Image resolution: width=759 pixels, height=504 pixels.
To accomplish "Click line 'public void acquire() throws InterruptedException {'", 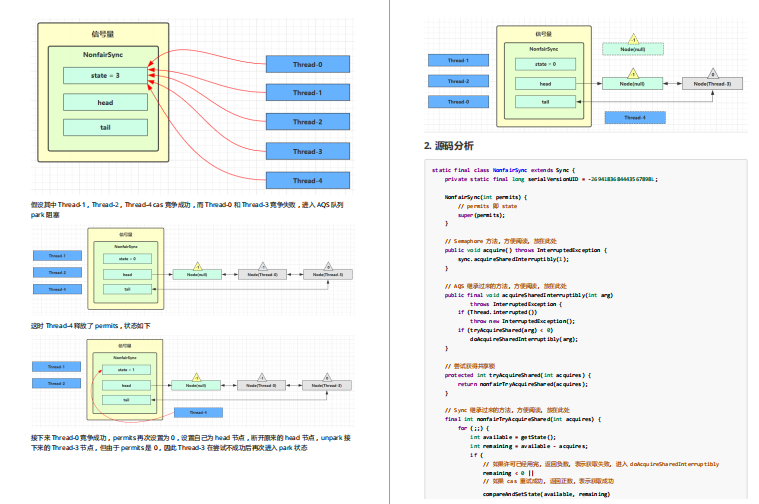I will pyautogui.click(x=526, y=250).
